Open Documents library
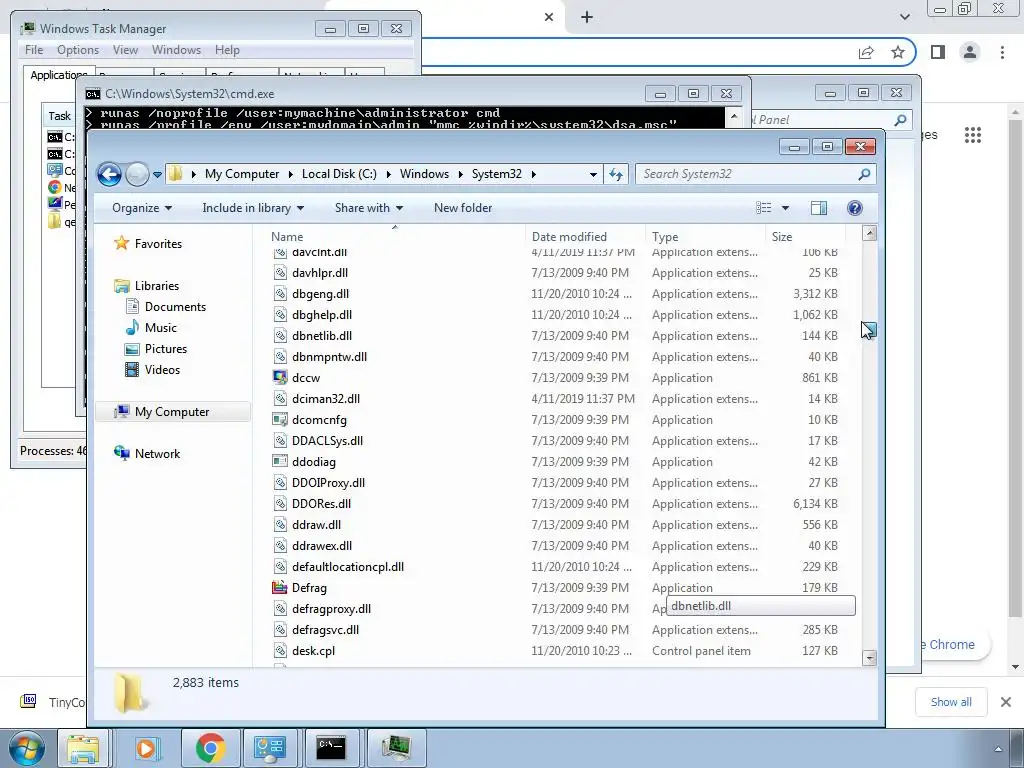 (175, 306)
